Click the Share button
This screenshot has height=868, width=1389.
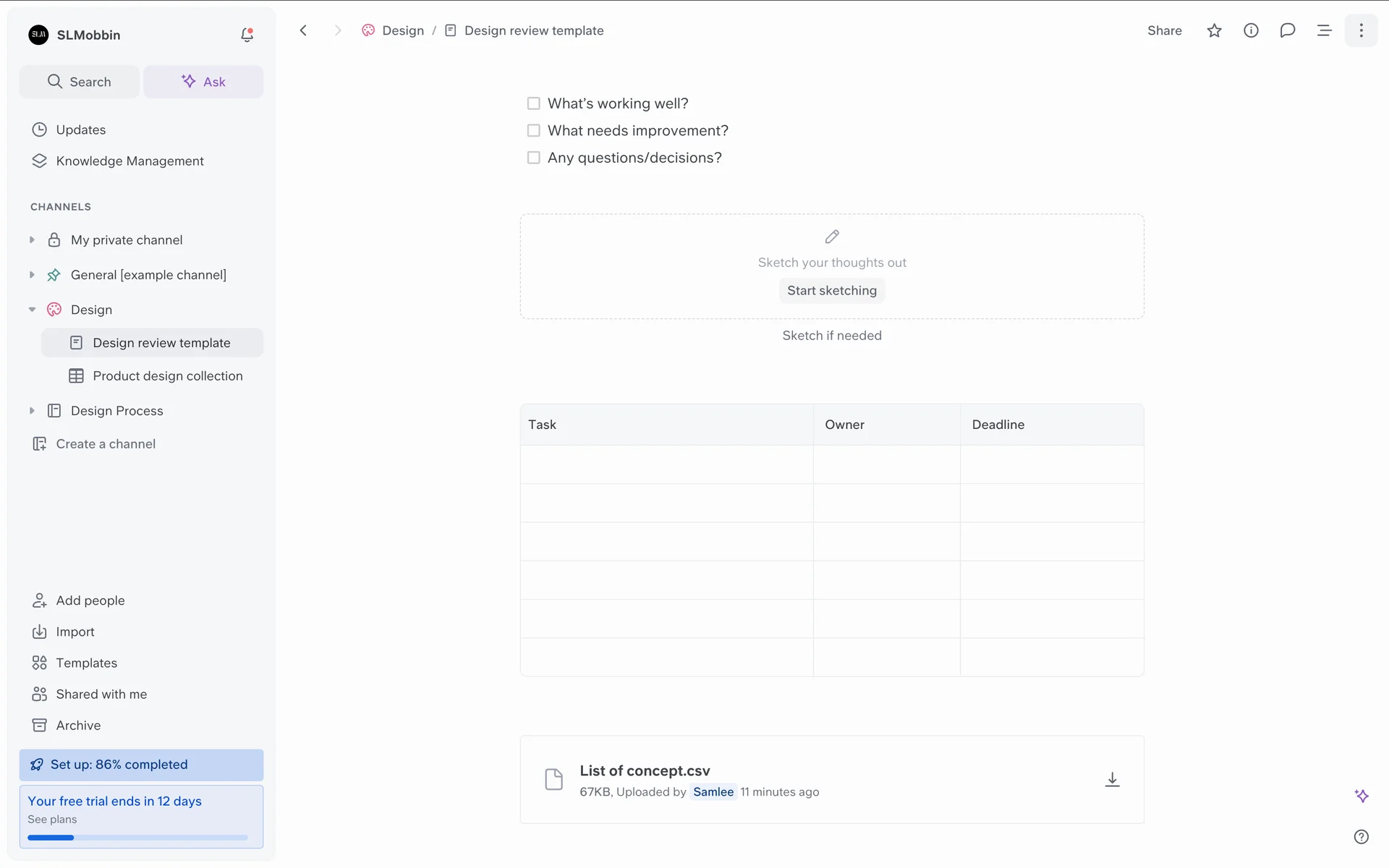1164,30
